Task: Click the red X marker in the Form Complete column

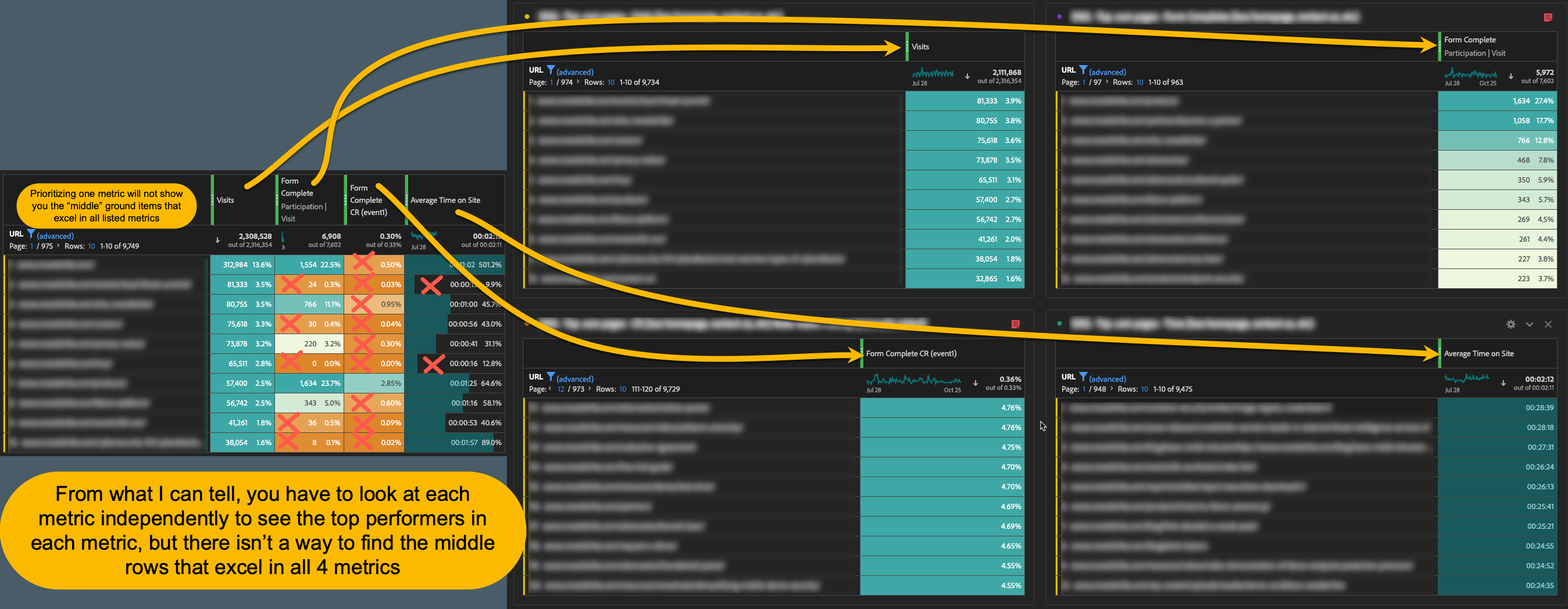Action: [x=291, y=284]
